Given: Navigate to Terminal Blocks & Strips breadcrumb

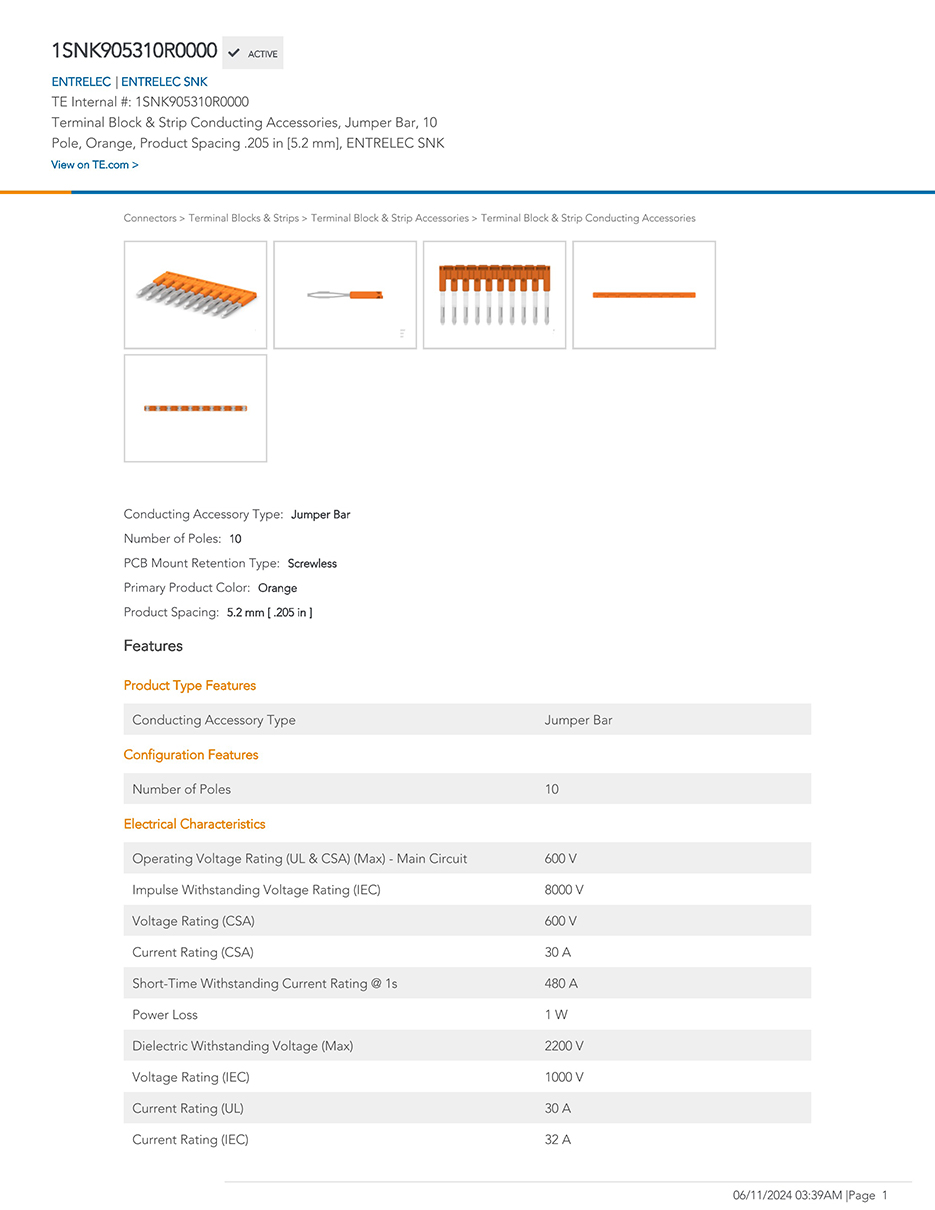Looking at the screenshot, I should coord(243,218).
